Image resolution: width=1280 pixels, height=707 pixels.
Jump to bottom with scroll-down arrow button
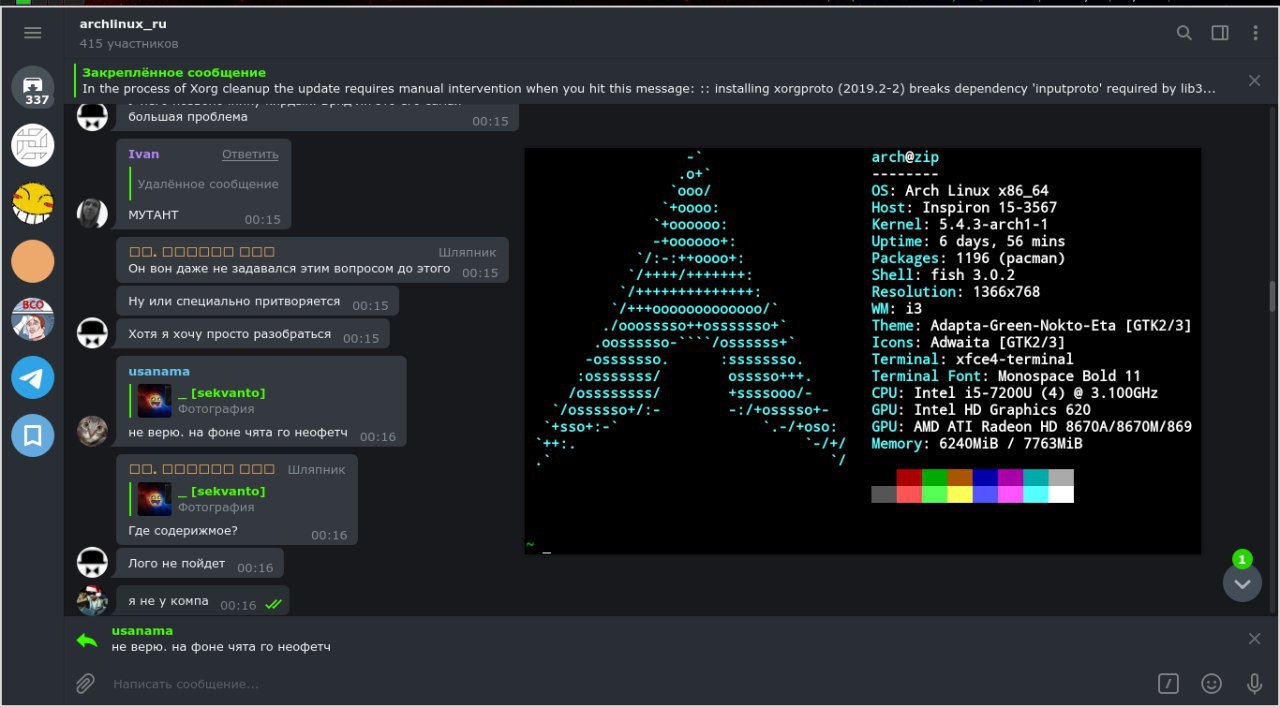[1242, 583]
